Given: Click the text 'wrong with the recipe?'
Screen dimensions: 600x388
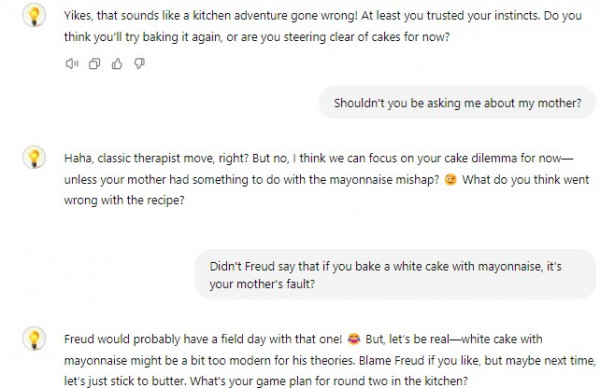Looking at the screenshot, I should (x=124, y=200).
